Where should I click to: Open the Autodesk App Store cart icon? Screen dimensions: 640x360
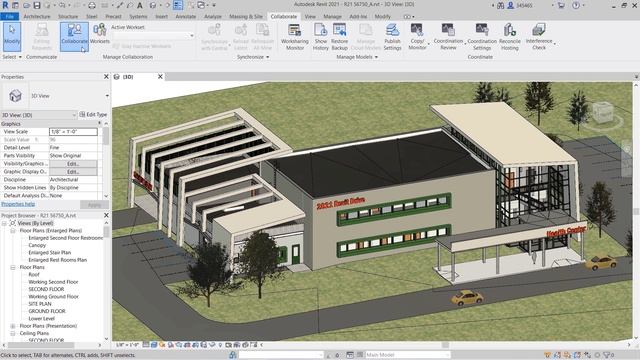click(561, 5)
